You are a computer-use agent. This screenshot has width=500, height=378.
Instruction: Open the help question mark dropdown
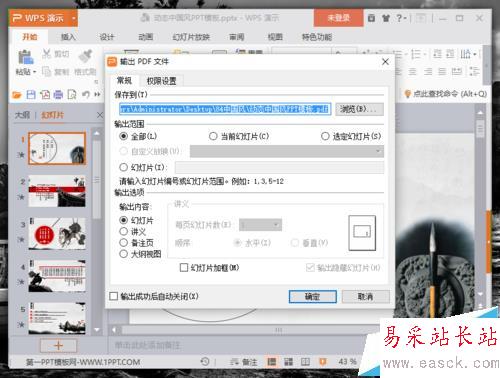point(401,18)
